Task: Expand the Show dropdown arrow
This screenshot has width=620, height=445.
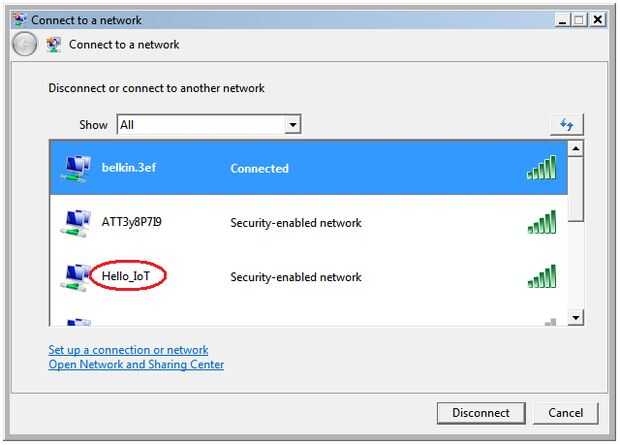Action: [x=293, y=125]
